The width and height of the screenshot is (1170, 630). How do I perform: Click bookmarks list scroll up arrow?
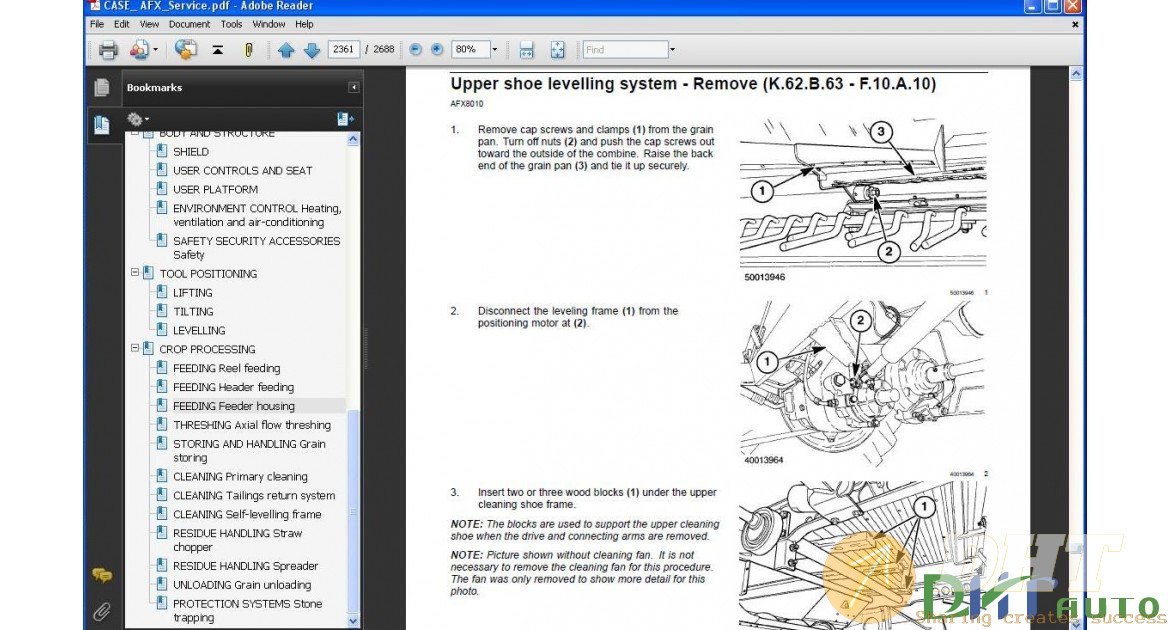pyautogui.click(x=353, y=139)
